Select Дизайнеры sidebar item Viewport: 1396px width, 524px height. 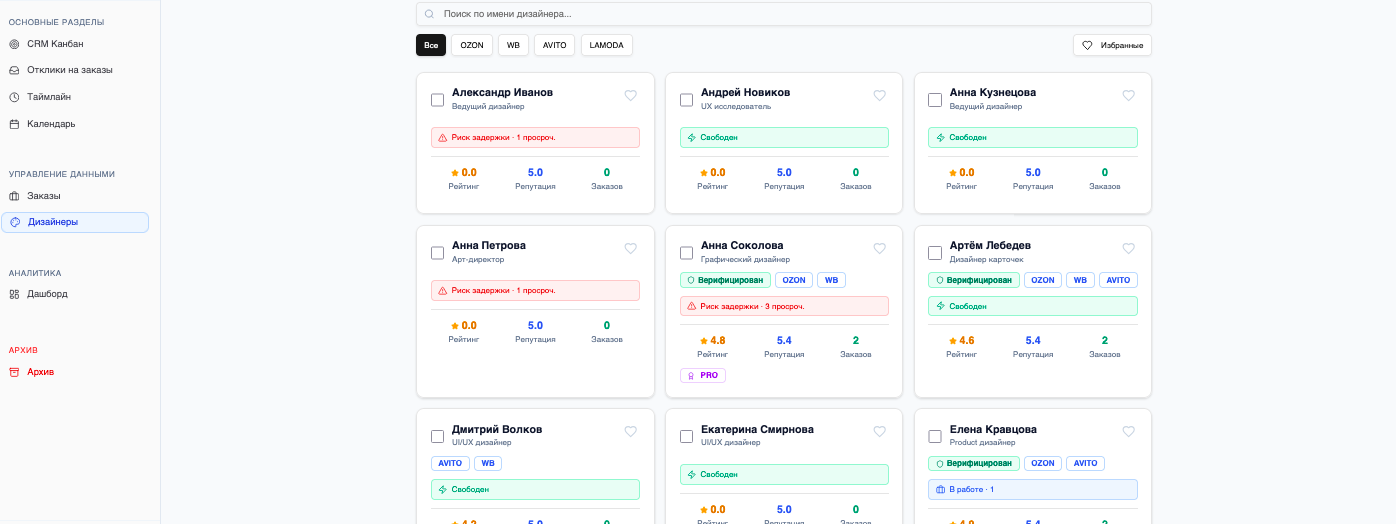(x=75, y=222)
